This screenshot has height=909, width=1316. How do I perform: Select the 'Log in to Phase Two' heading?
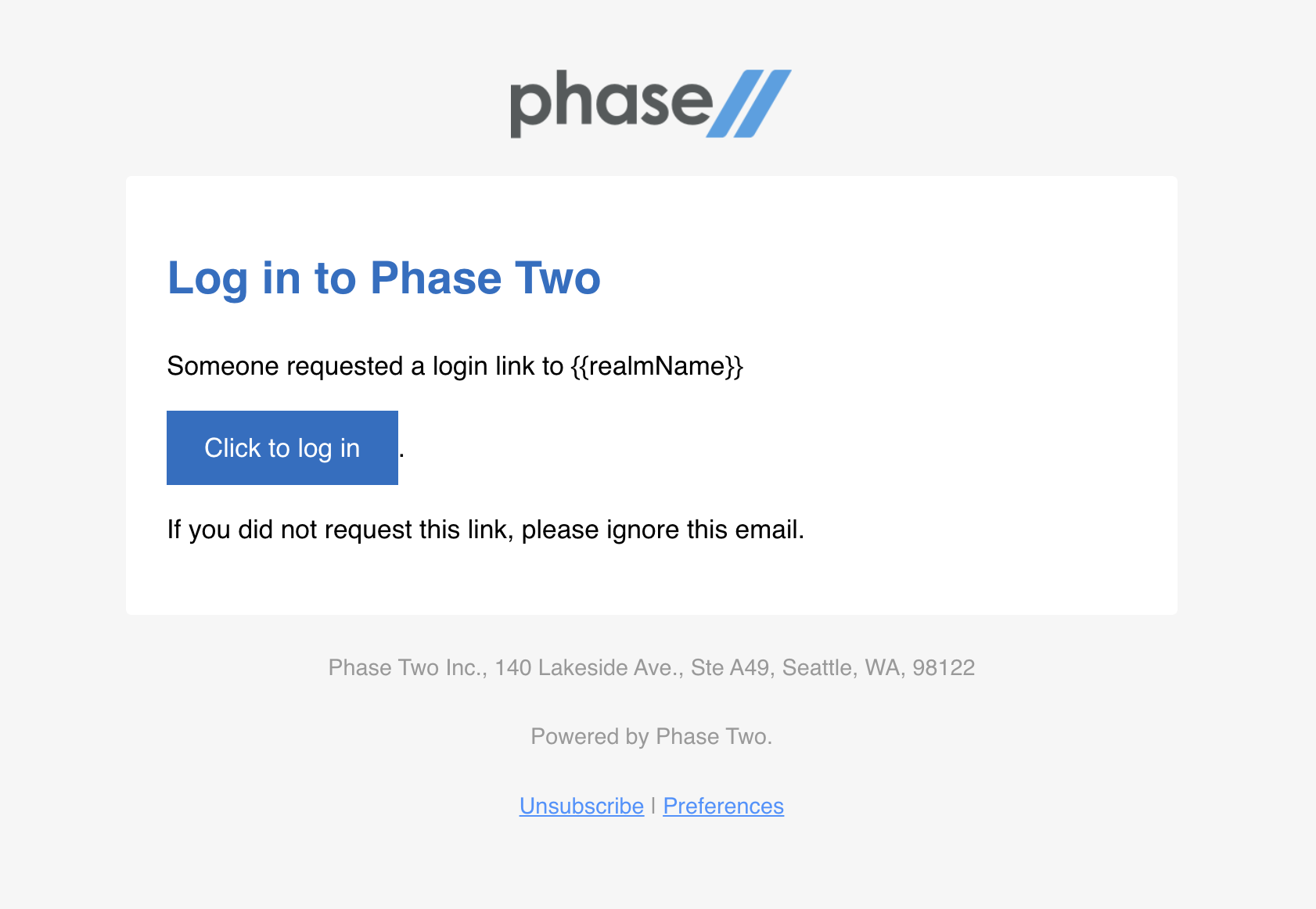click(x=383, y=278)
